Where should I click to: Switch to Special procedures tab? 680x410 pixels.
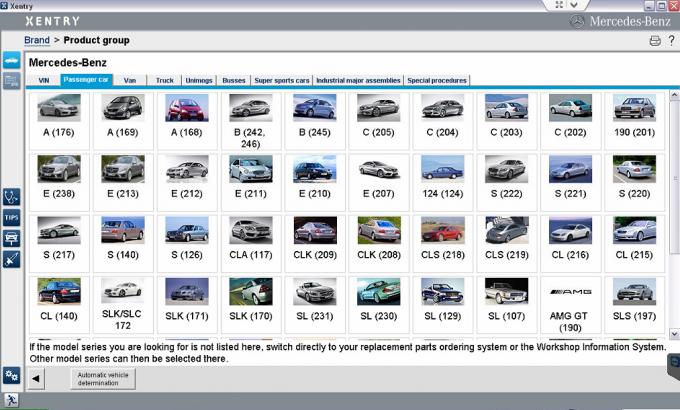pos(437,80)
